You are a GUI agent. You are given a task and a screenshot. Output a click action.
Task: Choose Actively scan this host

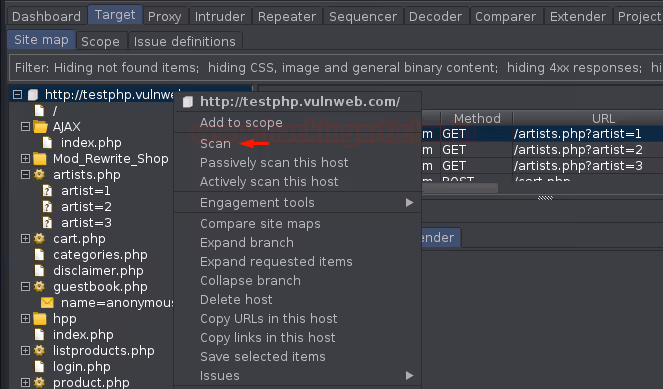(298, 182)
